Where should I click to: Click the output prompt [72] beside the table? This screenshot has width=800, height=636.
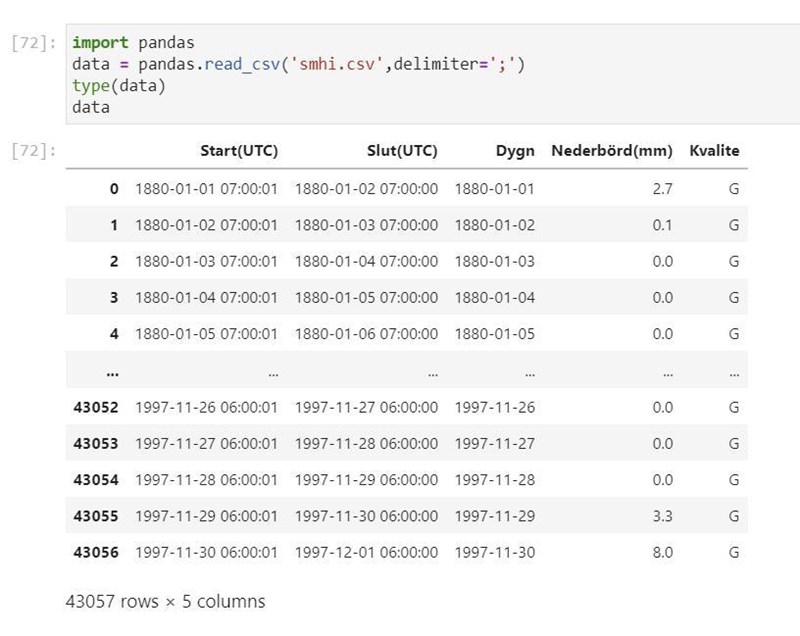tap(33, 152)
